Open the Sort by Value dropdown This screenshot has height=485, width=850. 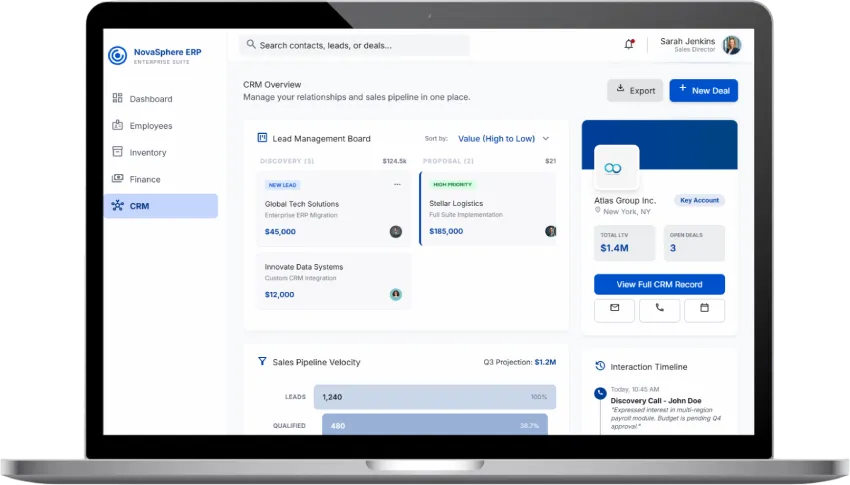[504, 139]
